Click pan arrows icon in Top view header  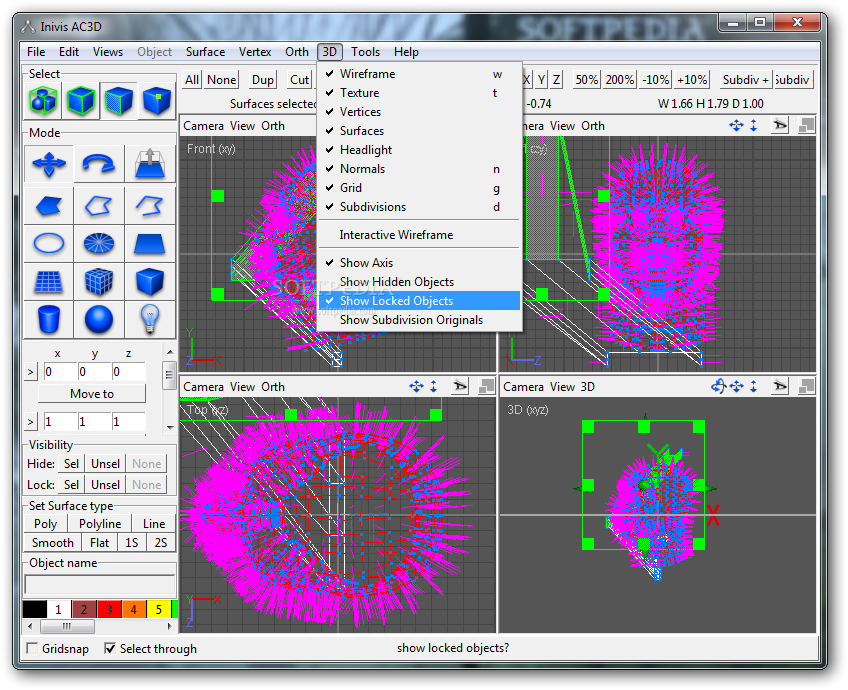point(416,386)
